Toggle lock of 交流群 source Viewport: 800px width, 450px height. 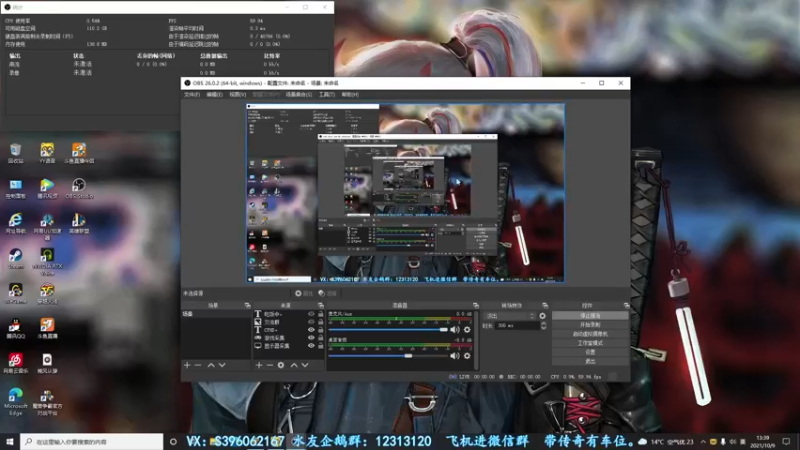(321, 322)
